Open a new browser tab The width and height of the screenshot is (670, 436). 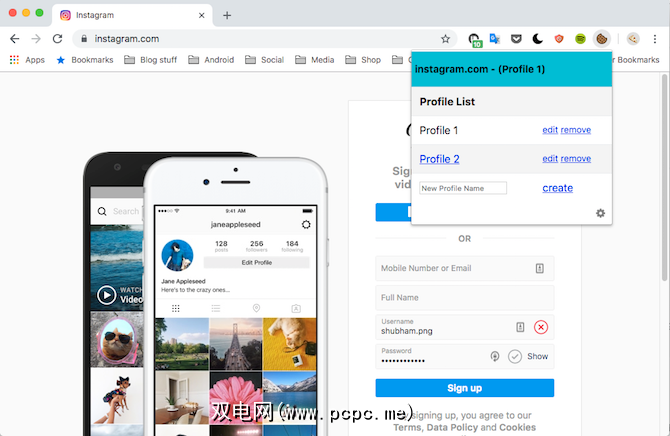[x=227, y=15]
